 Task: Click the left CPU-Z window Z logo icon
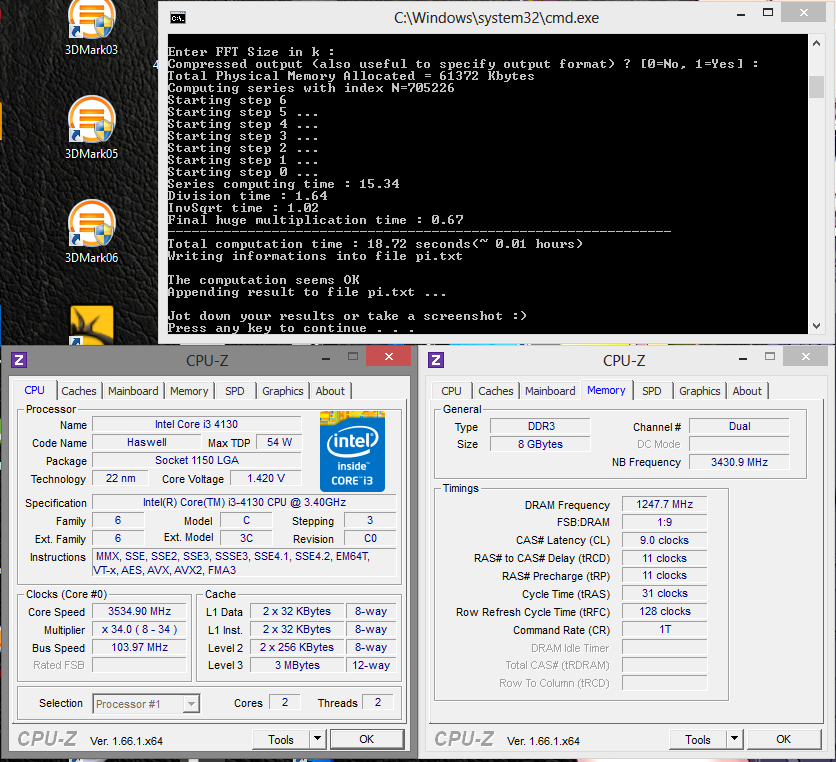tap(19, 360)
